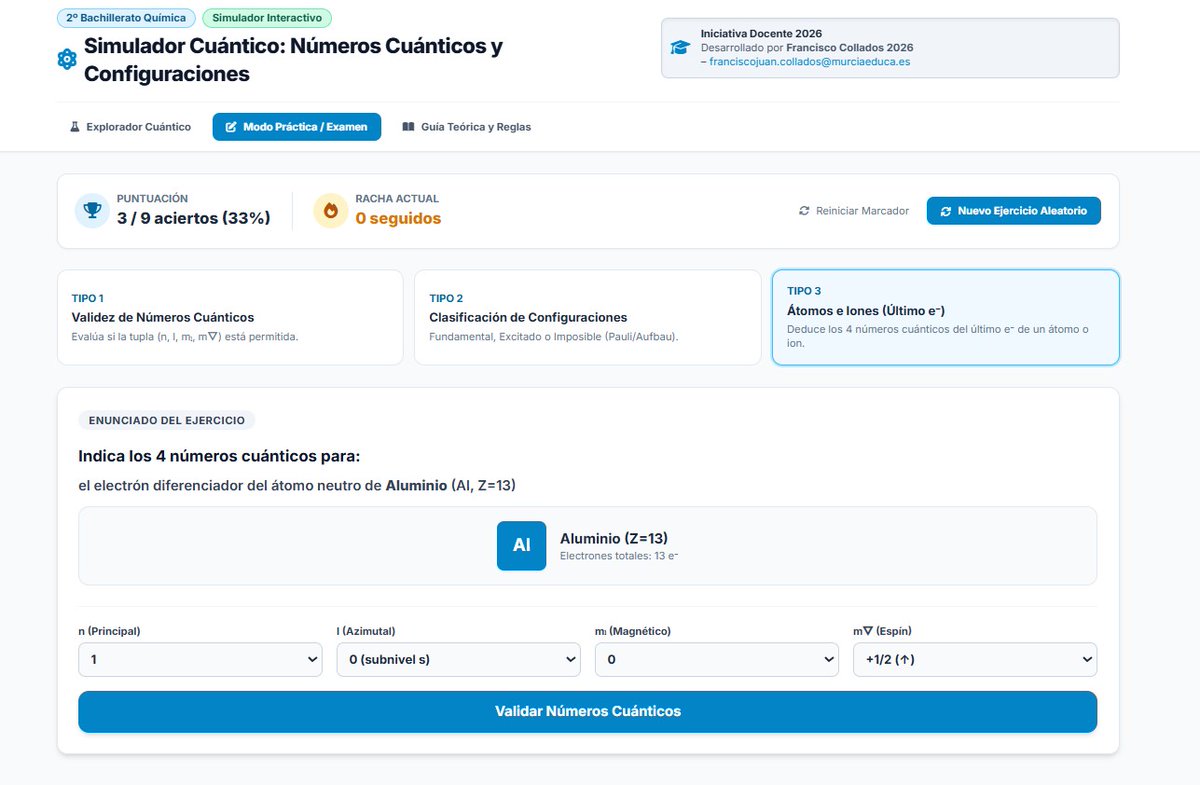1200x785 pixels.
Task: Click the heading Indica los 4 números cuánticos para:
Action: click(x=219, y=457)
